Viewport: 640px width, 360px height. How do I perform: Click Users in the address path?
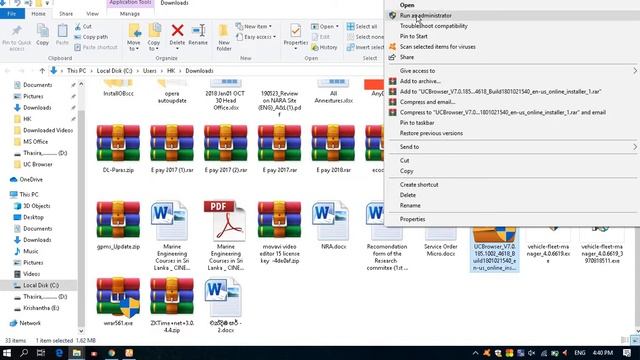[149, 71]
